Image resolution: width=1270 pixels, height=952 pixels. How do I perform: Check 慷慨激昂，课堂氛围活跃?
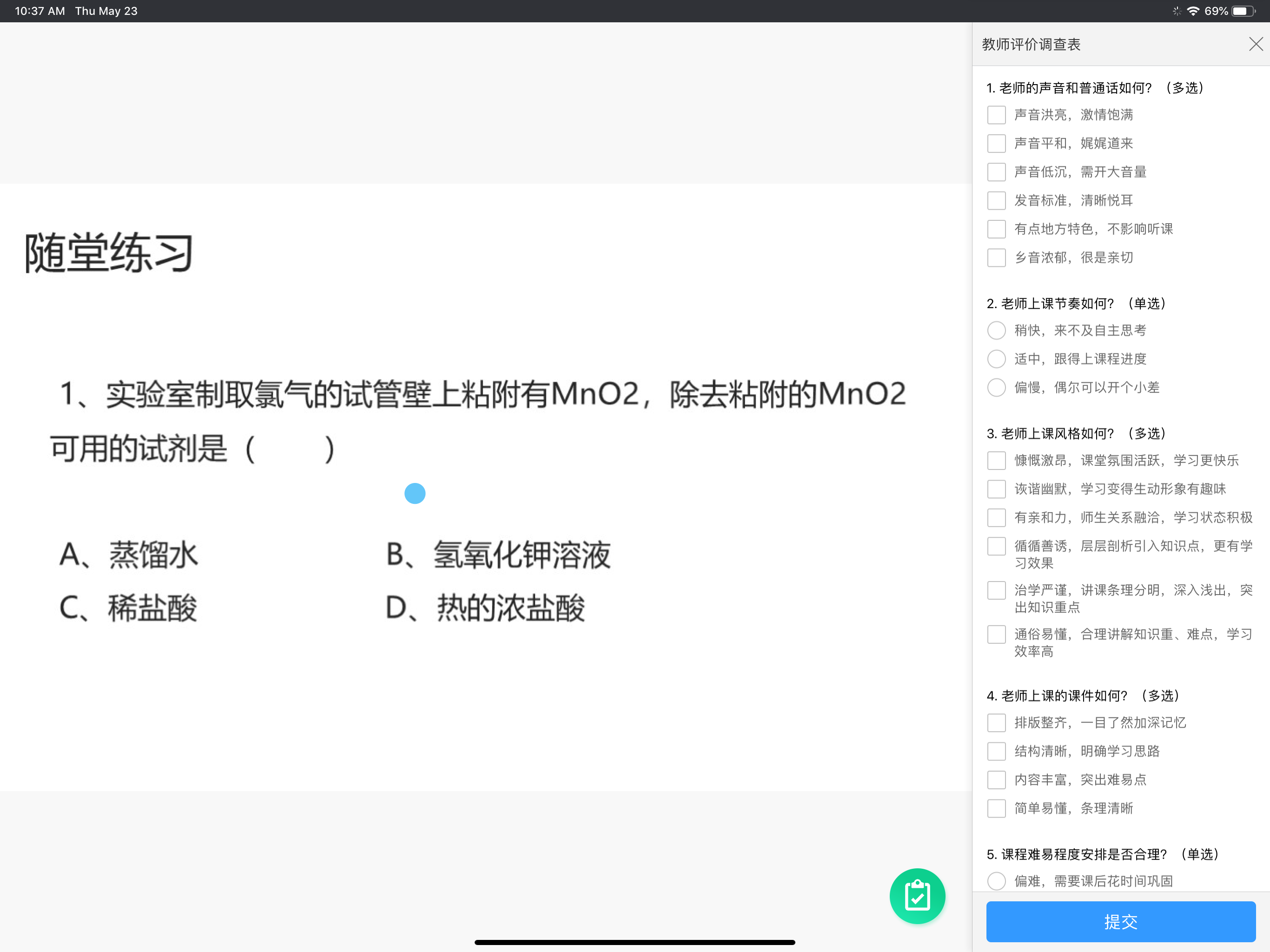tap(996, 461)
